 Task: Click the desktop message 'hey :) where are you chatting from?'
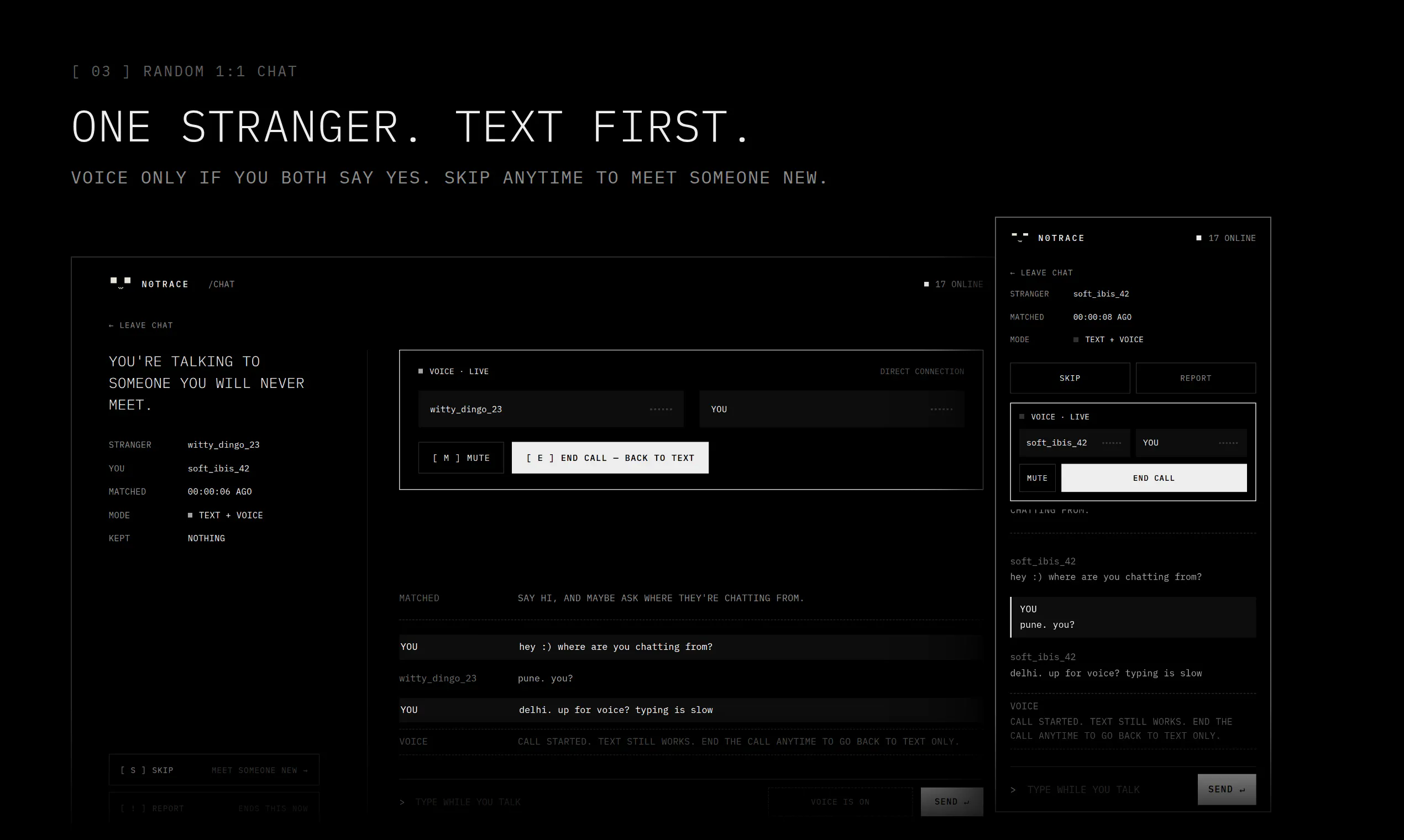click(x=616, y=647)
